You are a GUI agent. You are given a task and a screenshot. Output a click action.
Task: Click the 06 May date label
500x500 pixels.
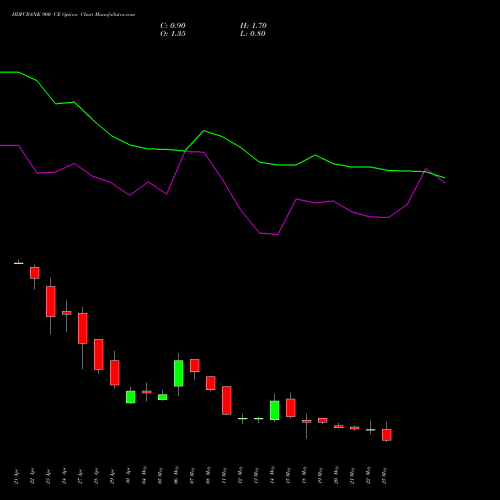point(176,475)
